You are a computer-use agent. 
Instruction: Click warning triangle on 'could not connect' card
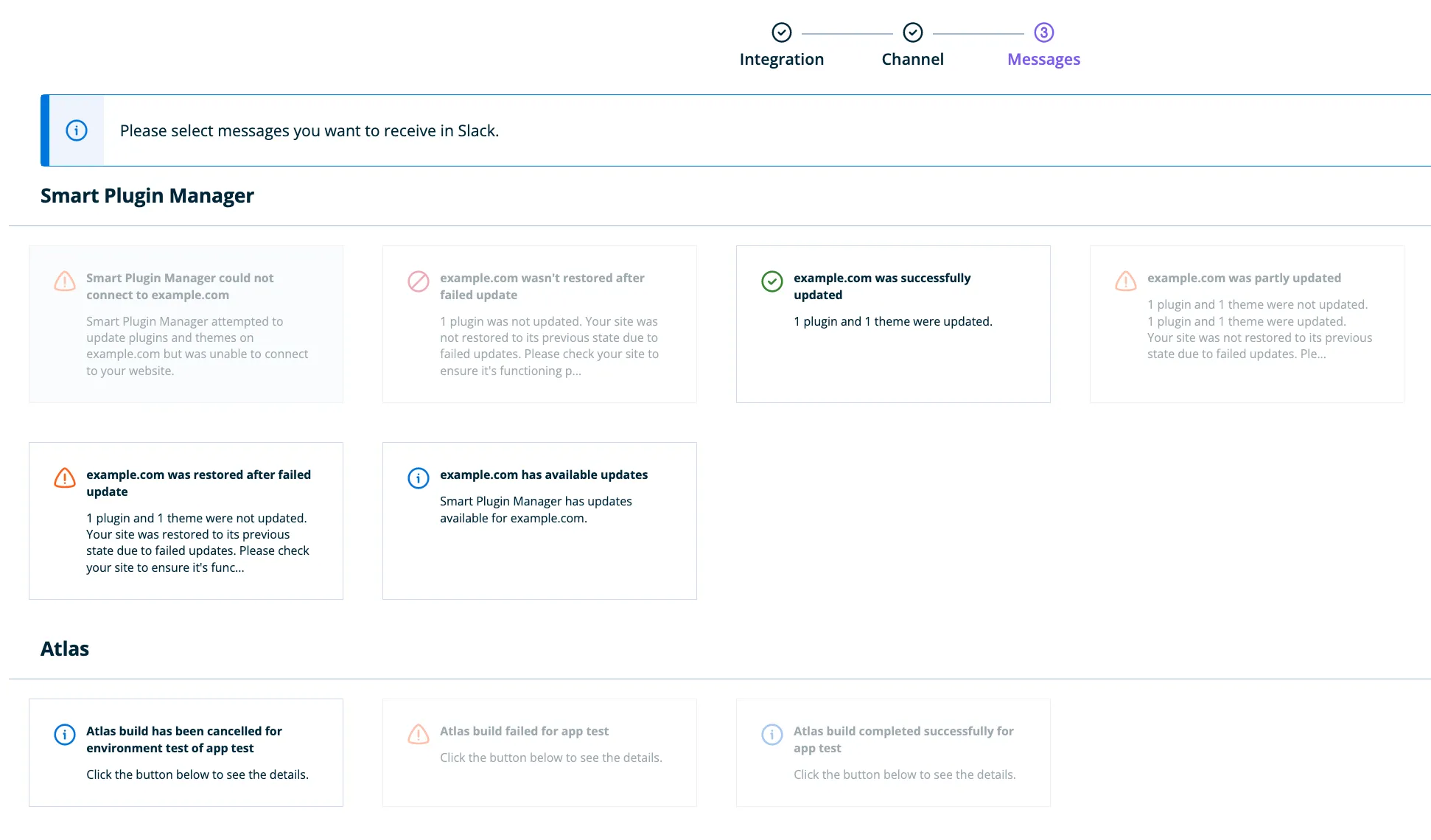pos(65,281)
